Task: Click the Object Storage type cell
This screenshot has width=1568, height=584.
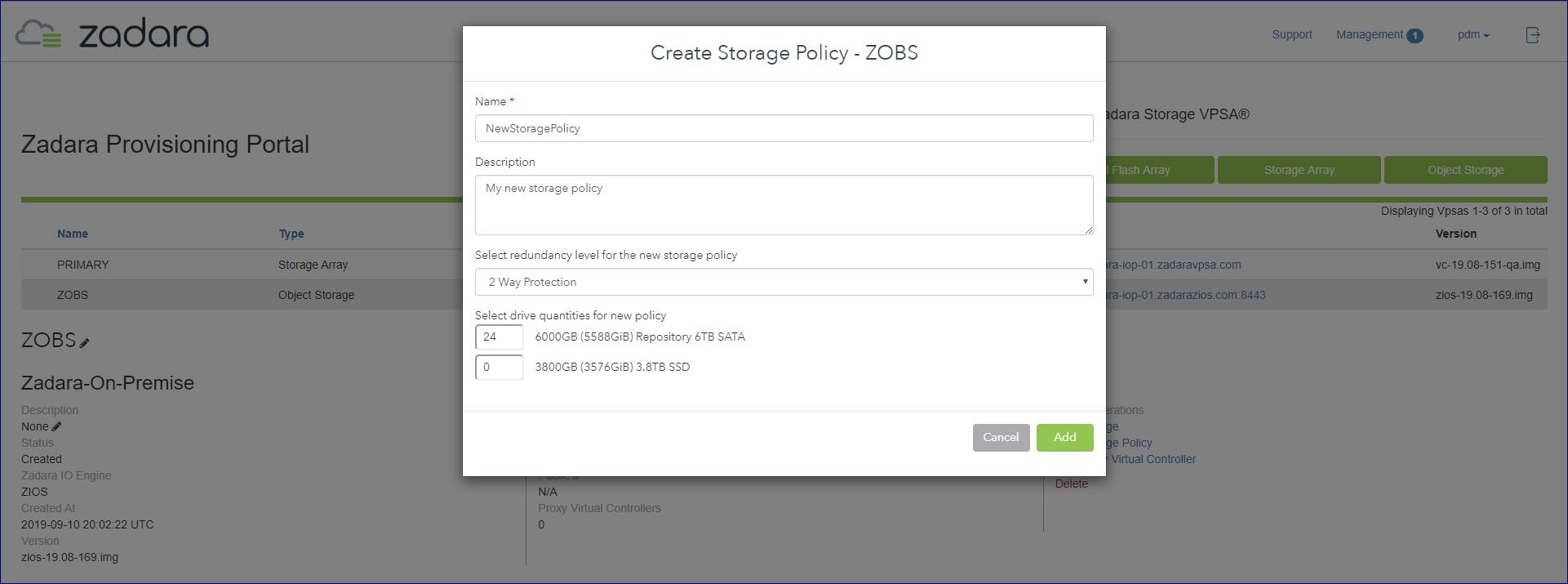Action: [x=316, y=295]
